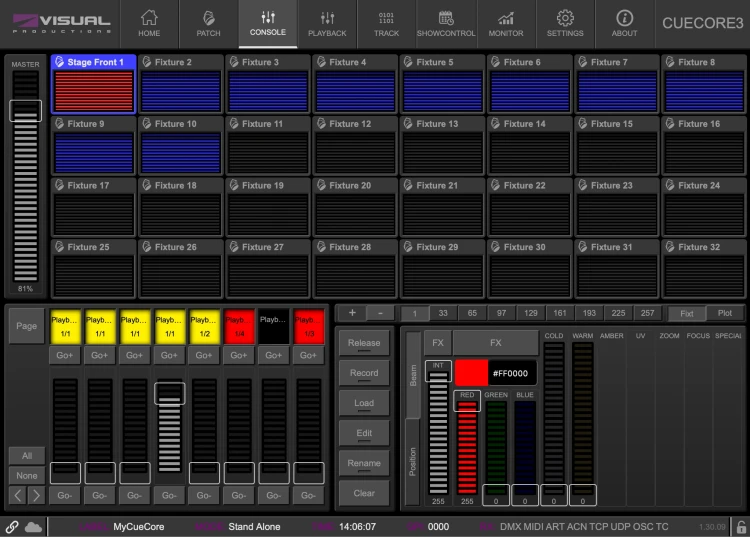Click the small FX button
This screenshot has height=537, width=750.
438,343
